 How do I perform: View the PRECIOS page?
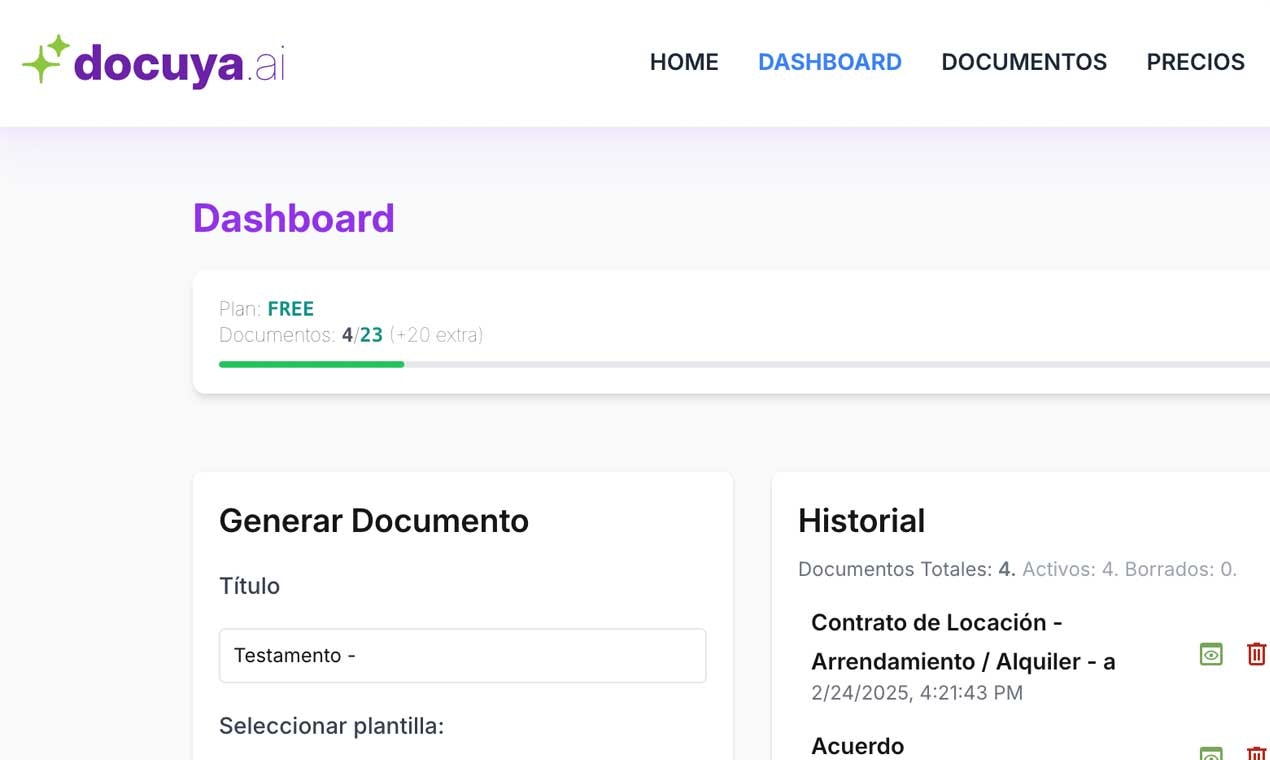(x=1196, y=62)
